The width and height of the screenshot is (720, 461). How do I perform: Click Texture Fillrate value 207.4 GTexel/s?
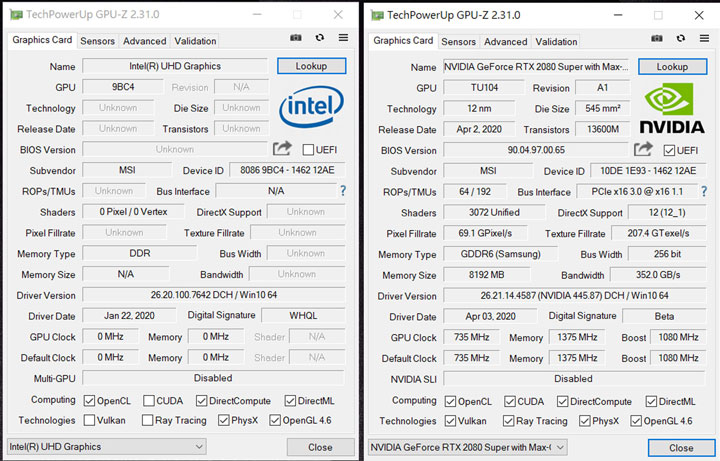click(x=659, y=233)
